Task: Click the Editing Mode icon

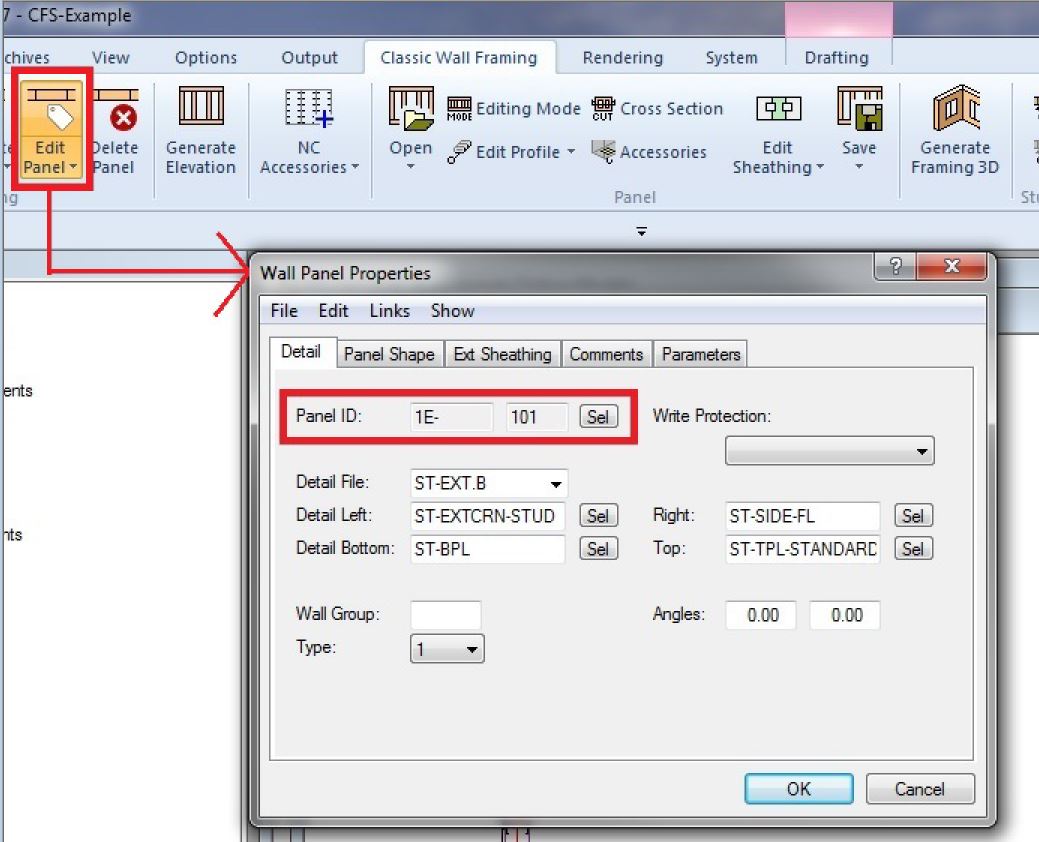Action: pyautogui.click(x=459, y=109)
